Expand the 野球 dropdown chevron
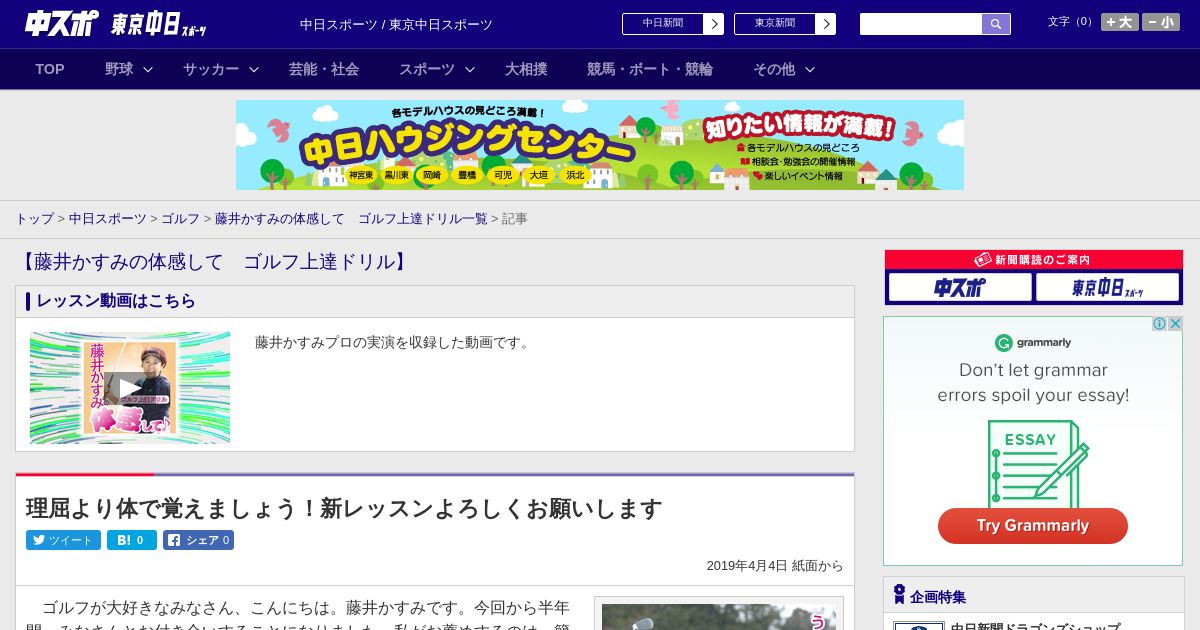This screenshot has width=1200, height=630. point(148,69)
